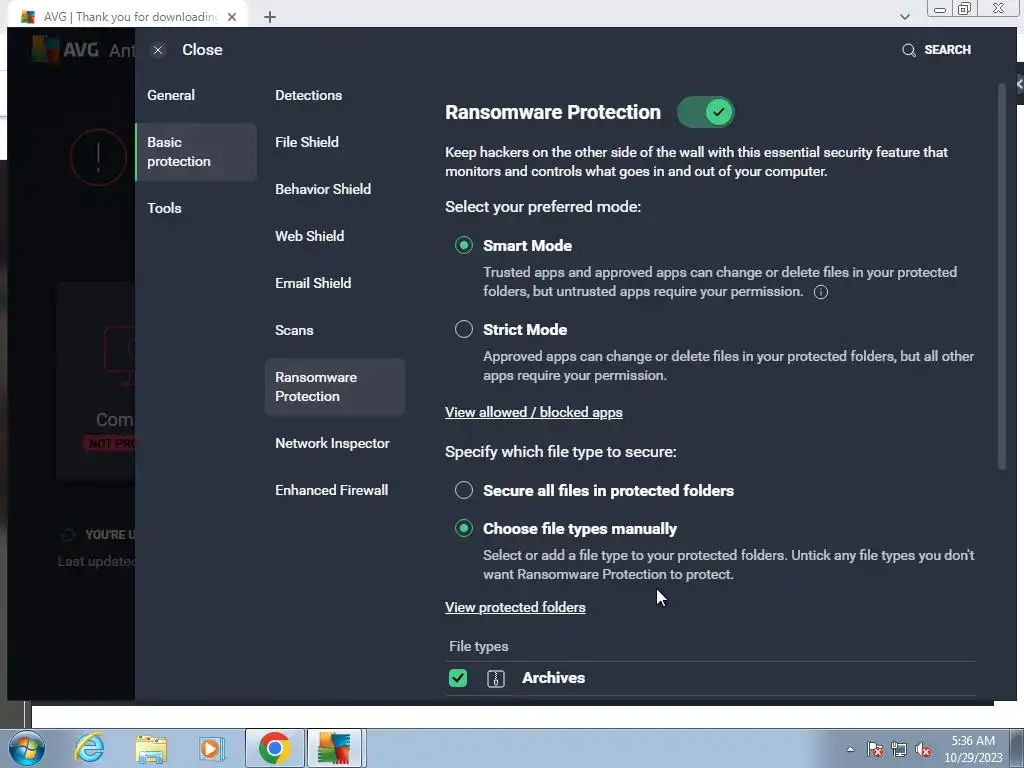
Task: Click the taskbar clock and date
Action: tap(973, 749)
